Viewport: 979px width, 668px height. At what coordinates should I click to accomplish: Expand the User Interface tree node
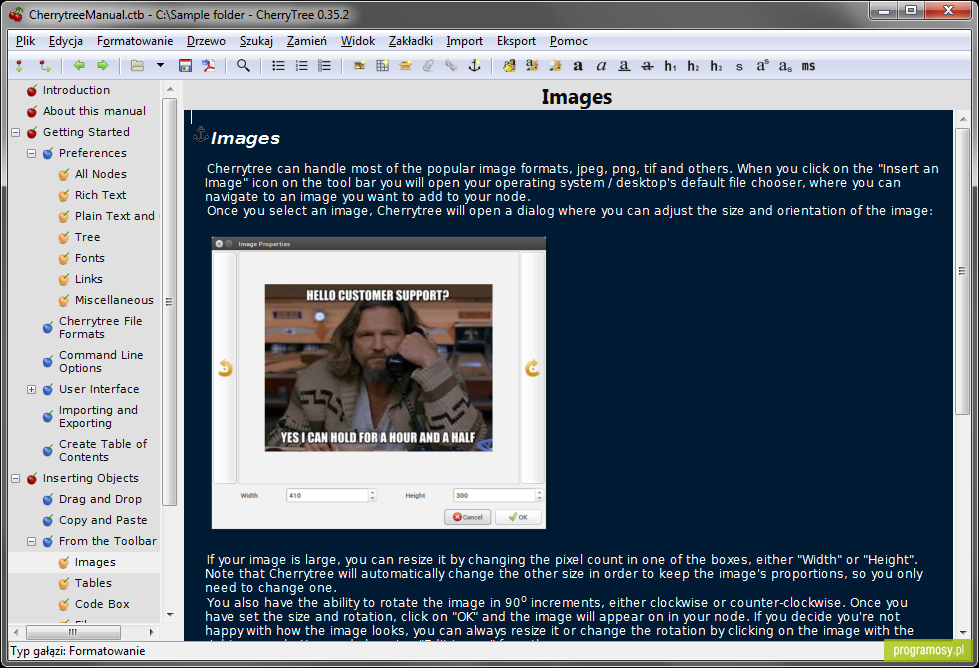click(31, 390)
